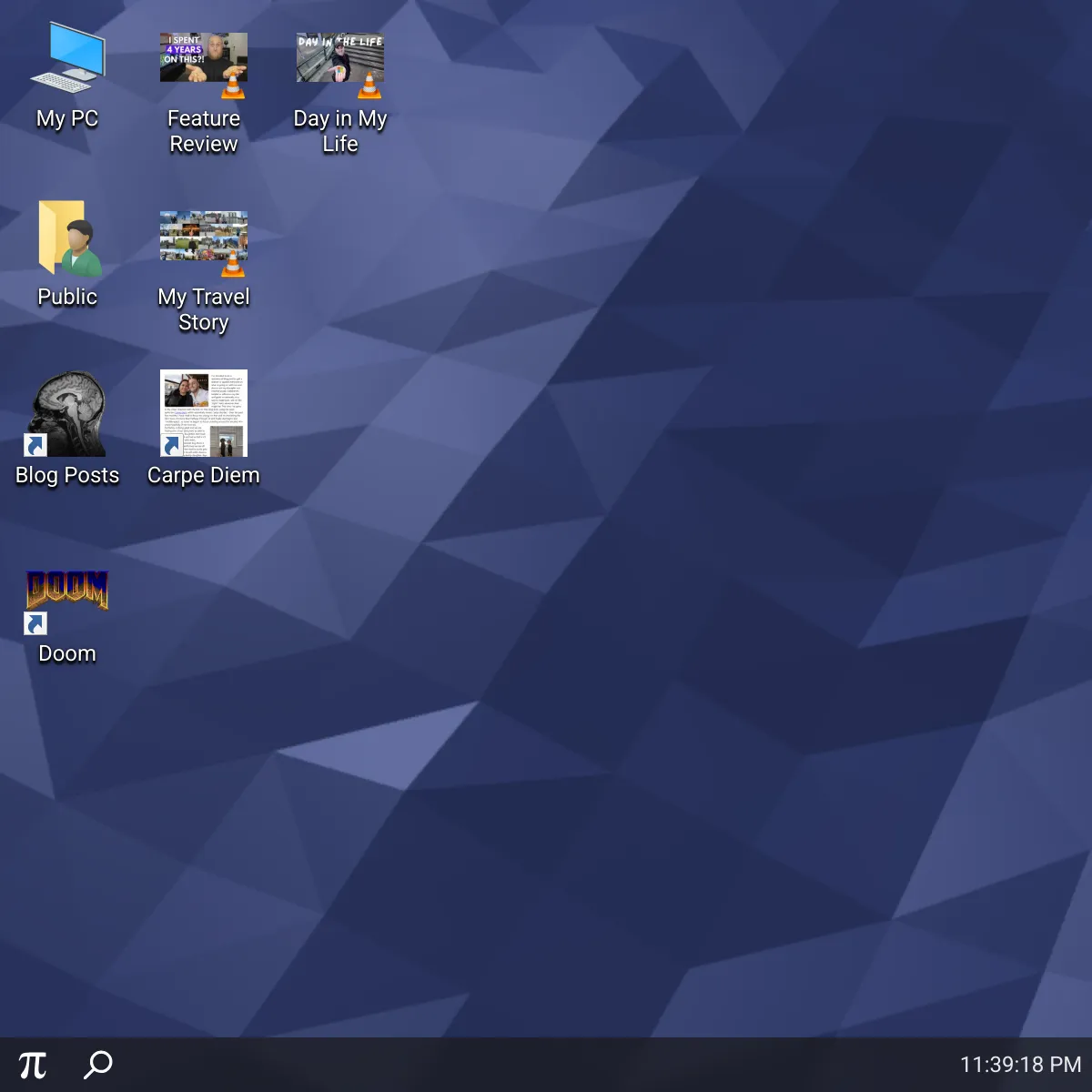This screenshot has width=1092, height=1092.
Task: Select the Day in My Life video
Action: point(339,58)
